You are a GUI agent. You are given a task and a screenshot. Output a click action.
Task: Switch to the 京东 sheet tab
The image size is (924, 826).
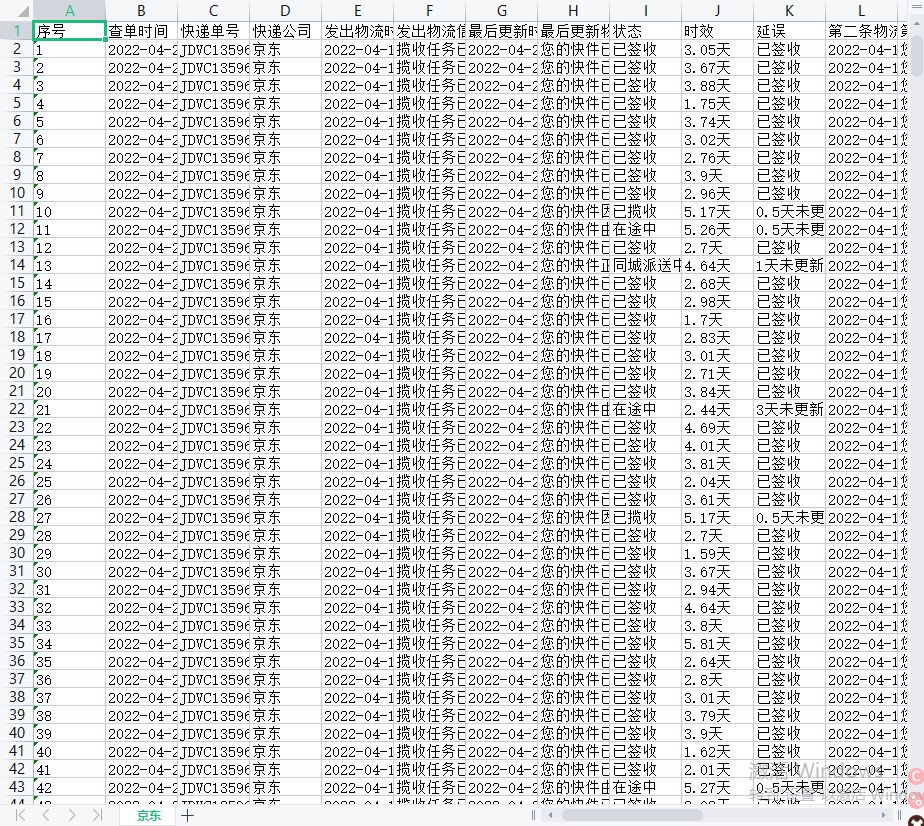pyautogui.click(x=148, y=815)
